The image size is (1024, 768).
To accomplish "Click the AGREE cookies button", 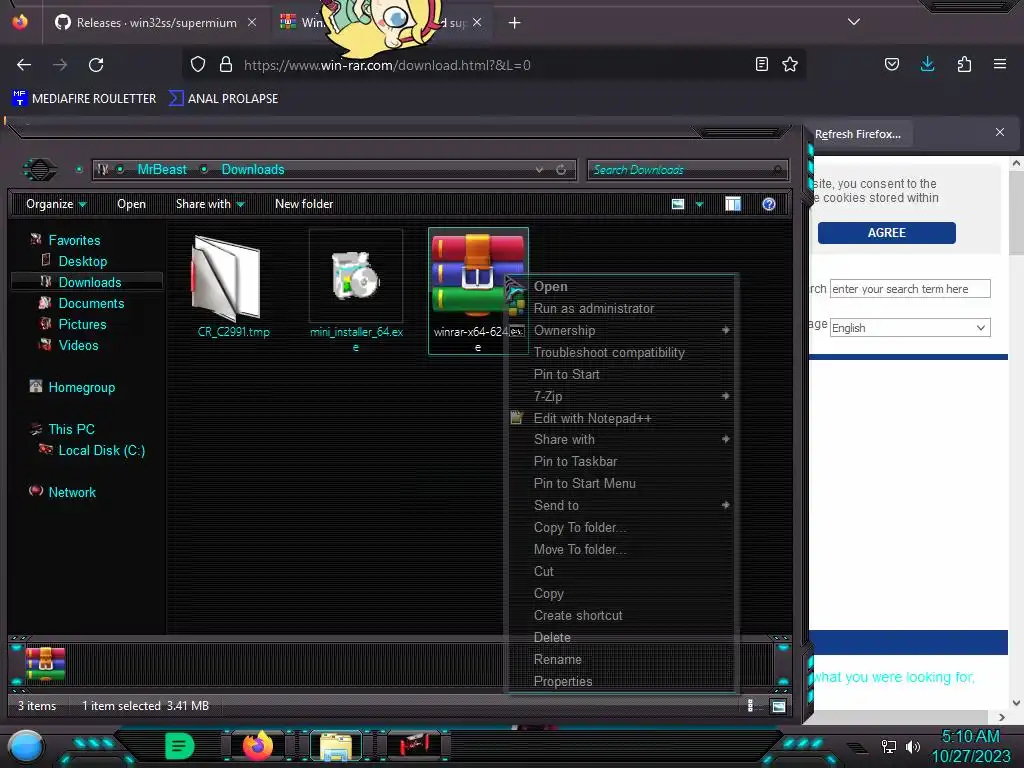I will [886, 232].
